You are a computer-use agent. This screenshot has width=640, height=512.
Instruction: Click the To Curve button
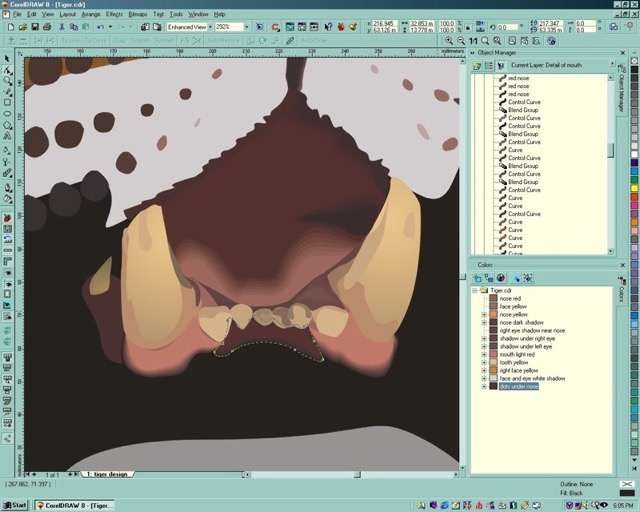[96, 41]
